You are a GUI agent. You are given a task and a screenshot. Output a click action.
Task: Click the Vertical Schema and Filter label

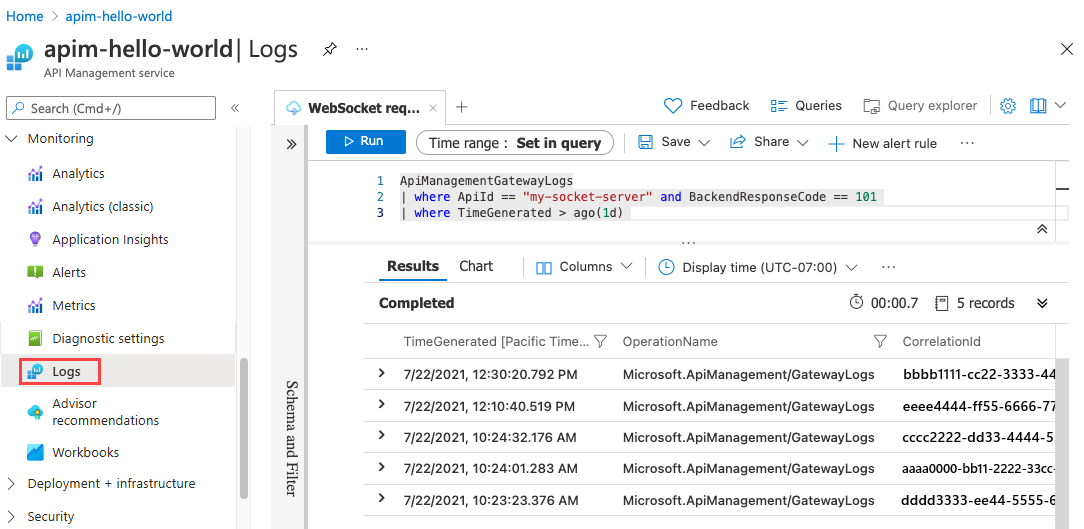click(292, 438)
